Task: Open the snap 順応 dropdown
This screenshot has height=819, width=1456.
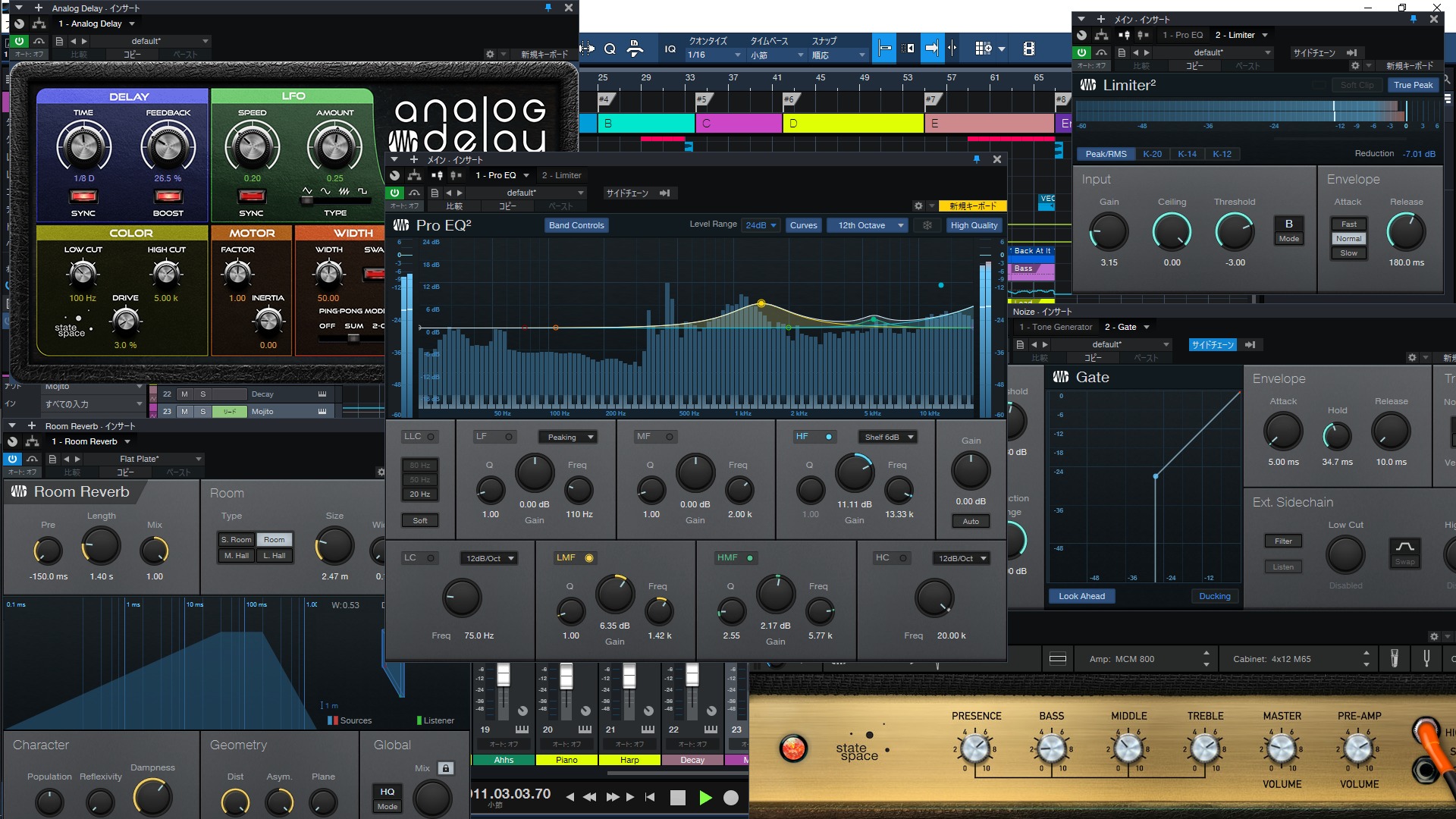Action: 838,55
